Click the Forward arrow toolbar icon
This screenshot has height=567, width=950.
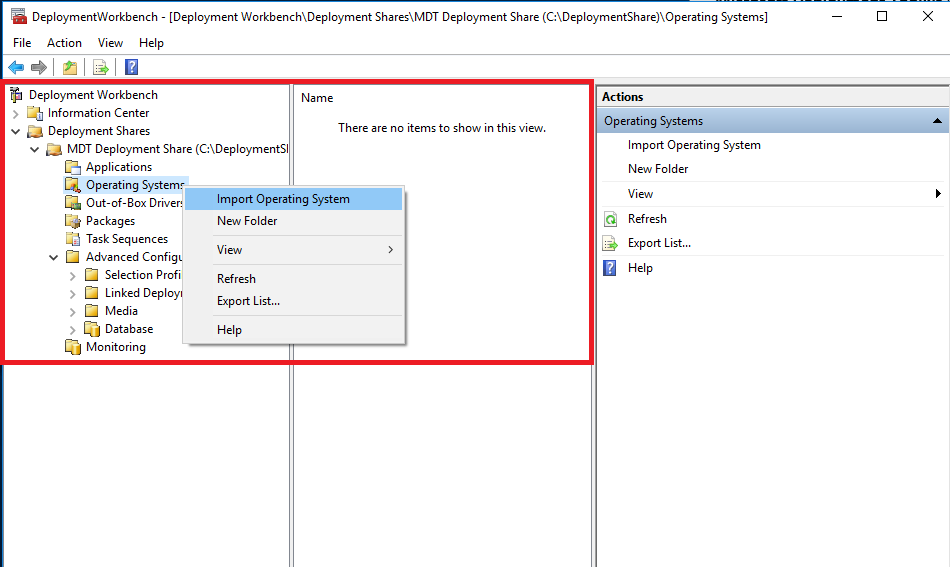tap(39, 67)
